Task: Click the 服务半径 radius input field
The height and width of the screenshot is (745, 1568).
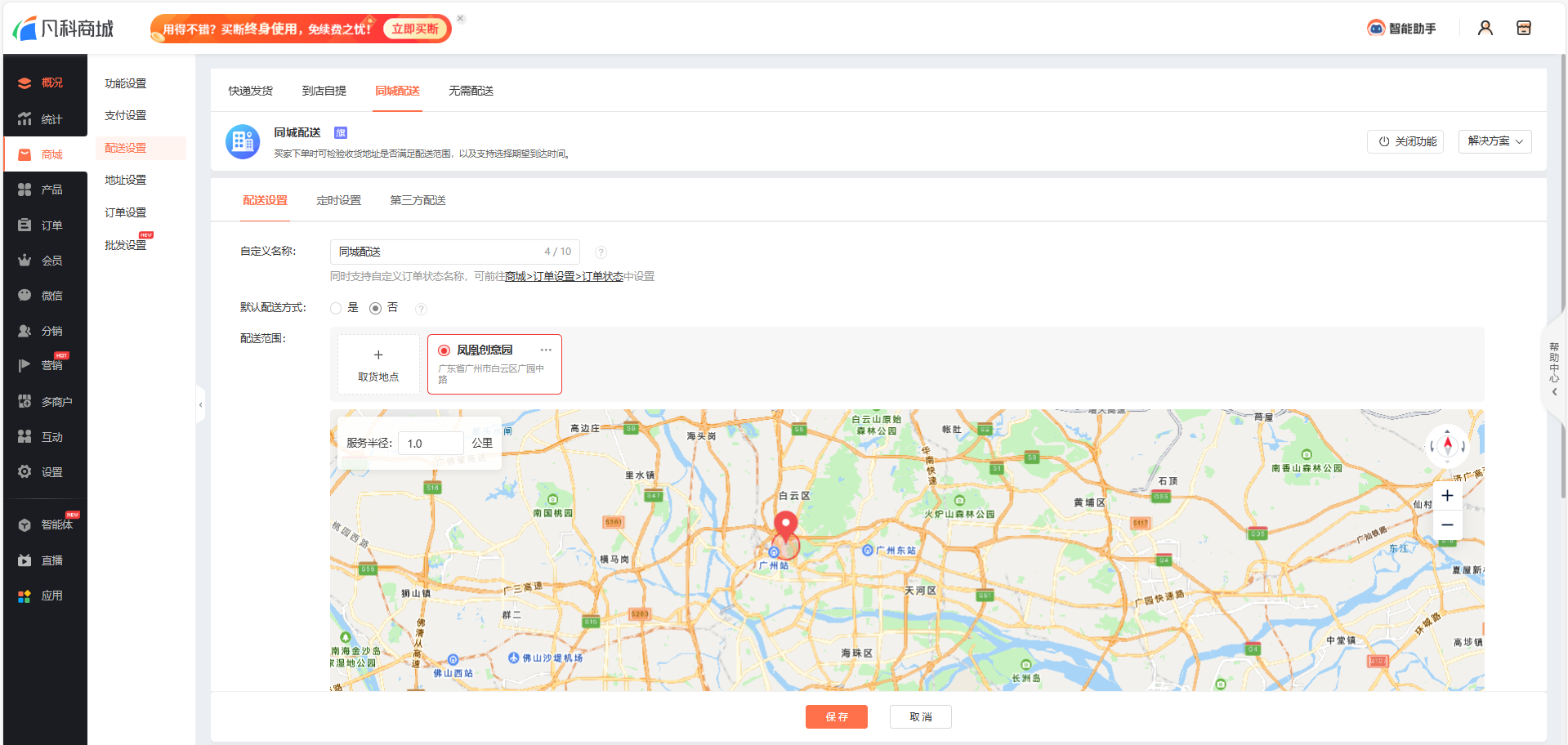Action: [431, 443]
